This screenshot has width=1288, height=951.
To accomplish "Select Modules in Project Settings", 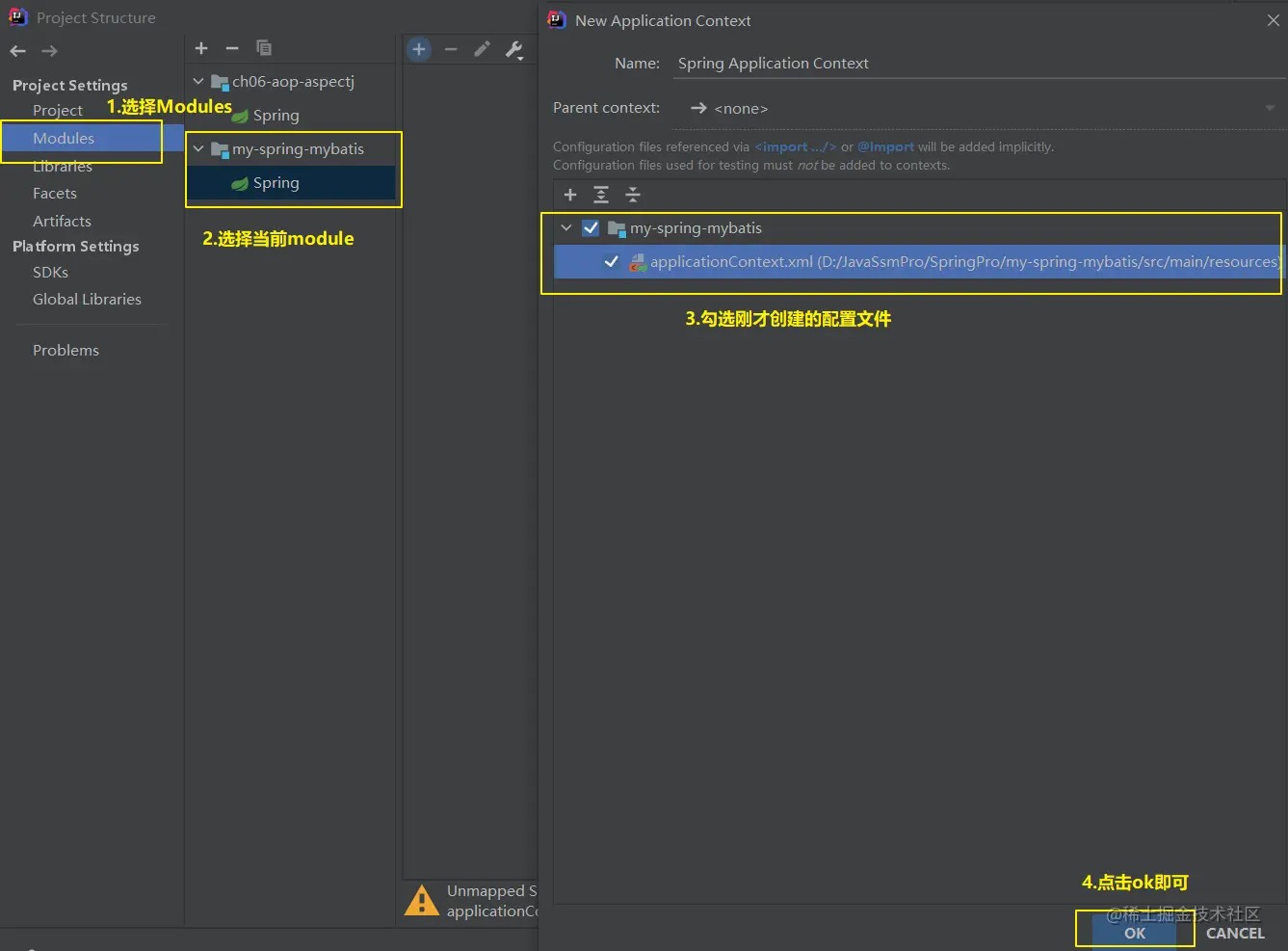I will 64,139.
